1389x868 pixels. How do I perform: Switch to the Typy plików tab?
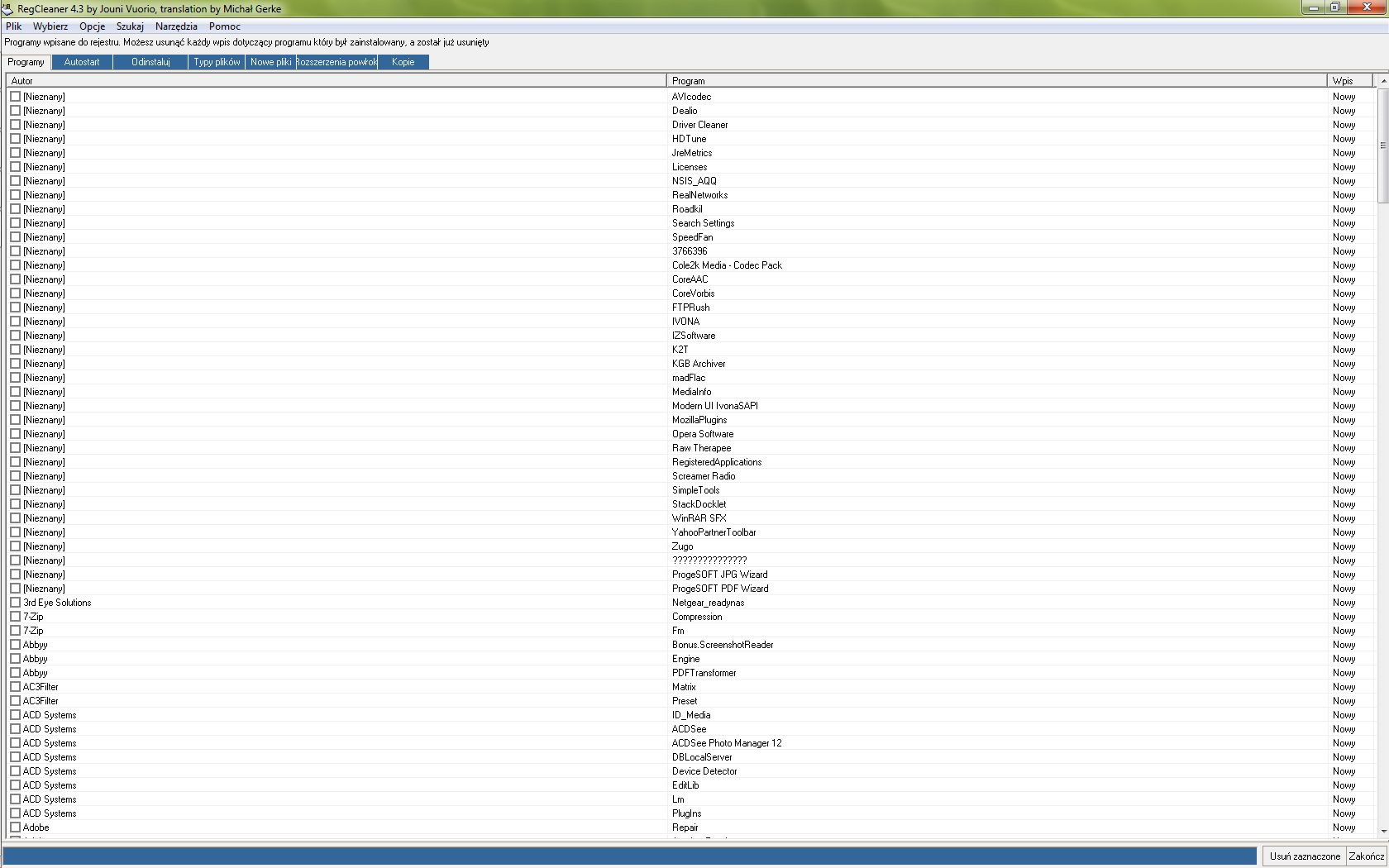[x=217, y=62]
